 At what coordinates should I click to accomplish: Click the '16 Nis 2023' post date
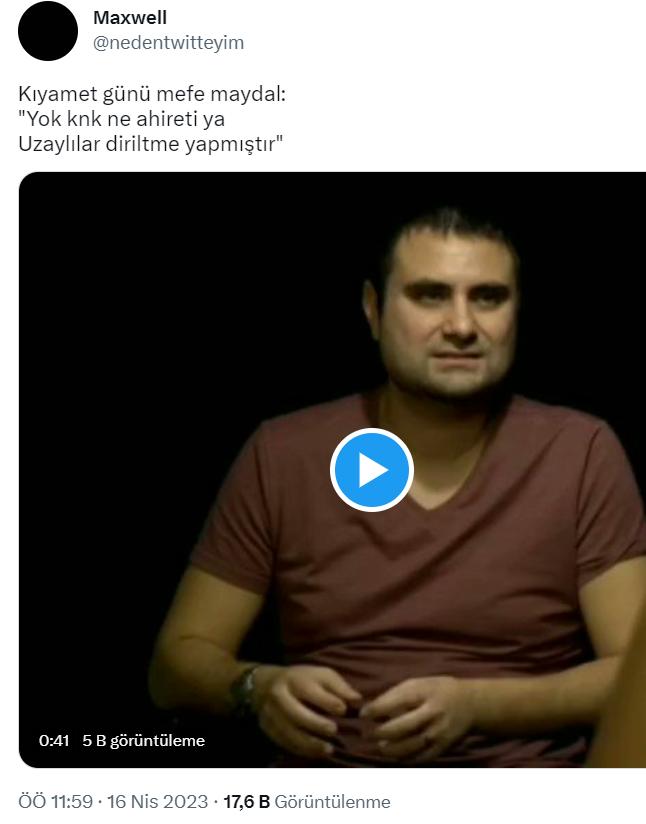[158, 802]
